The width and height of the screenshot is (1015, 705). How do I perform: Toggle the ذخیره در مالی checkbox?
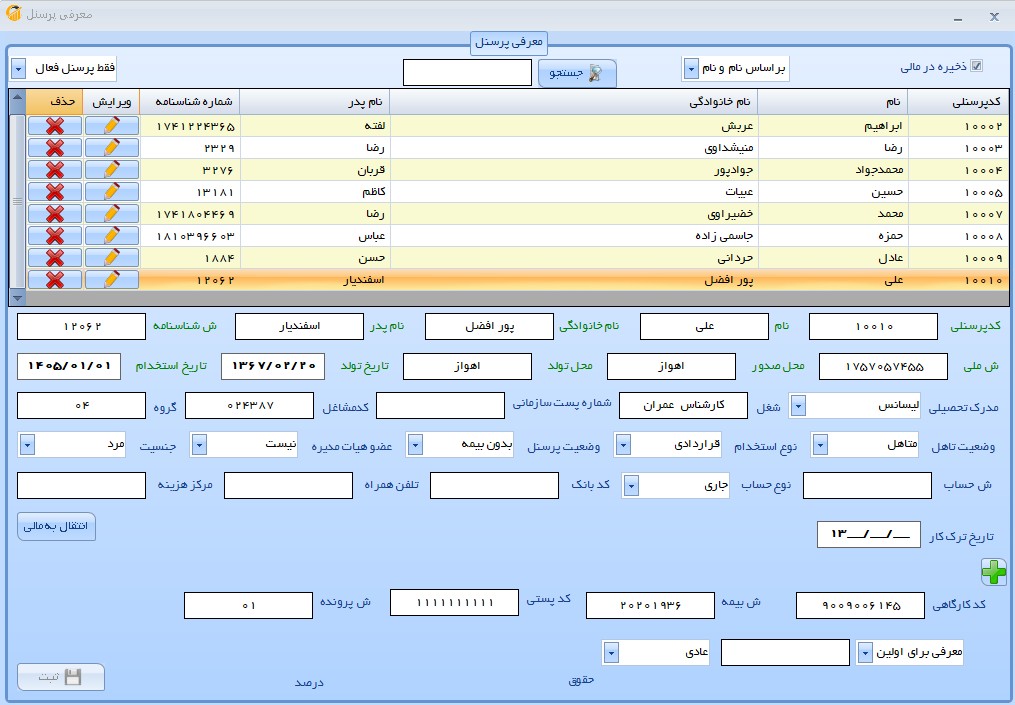click(977, 65)
